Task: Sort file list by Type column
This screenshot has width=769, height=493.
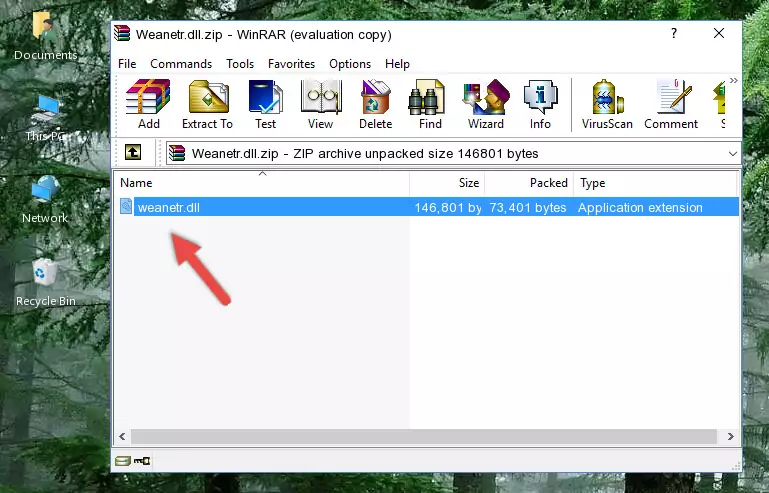Action: (655, 183)
